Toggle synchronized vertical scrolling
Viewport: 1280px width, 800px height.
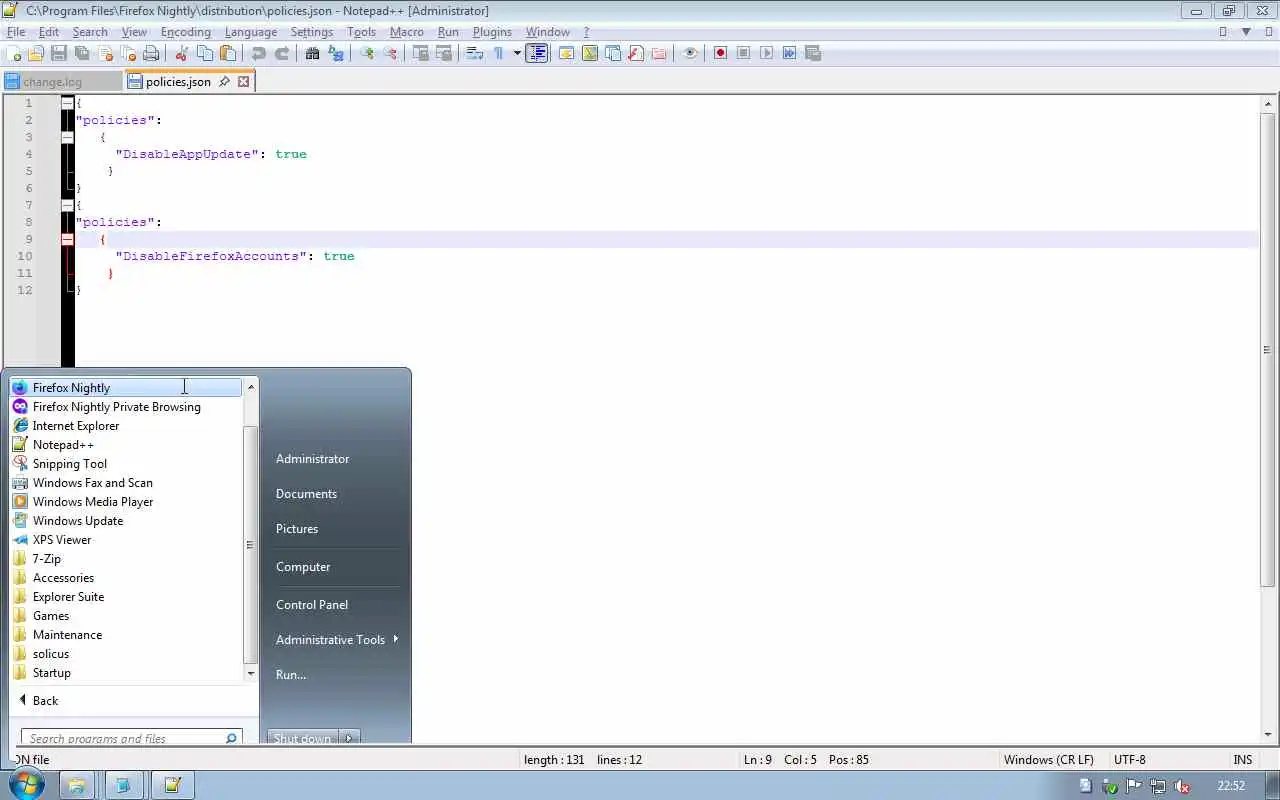pos(420,53)
